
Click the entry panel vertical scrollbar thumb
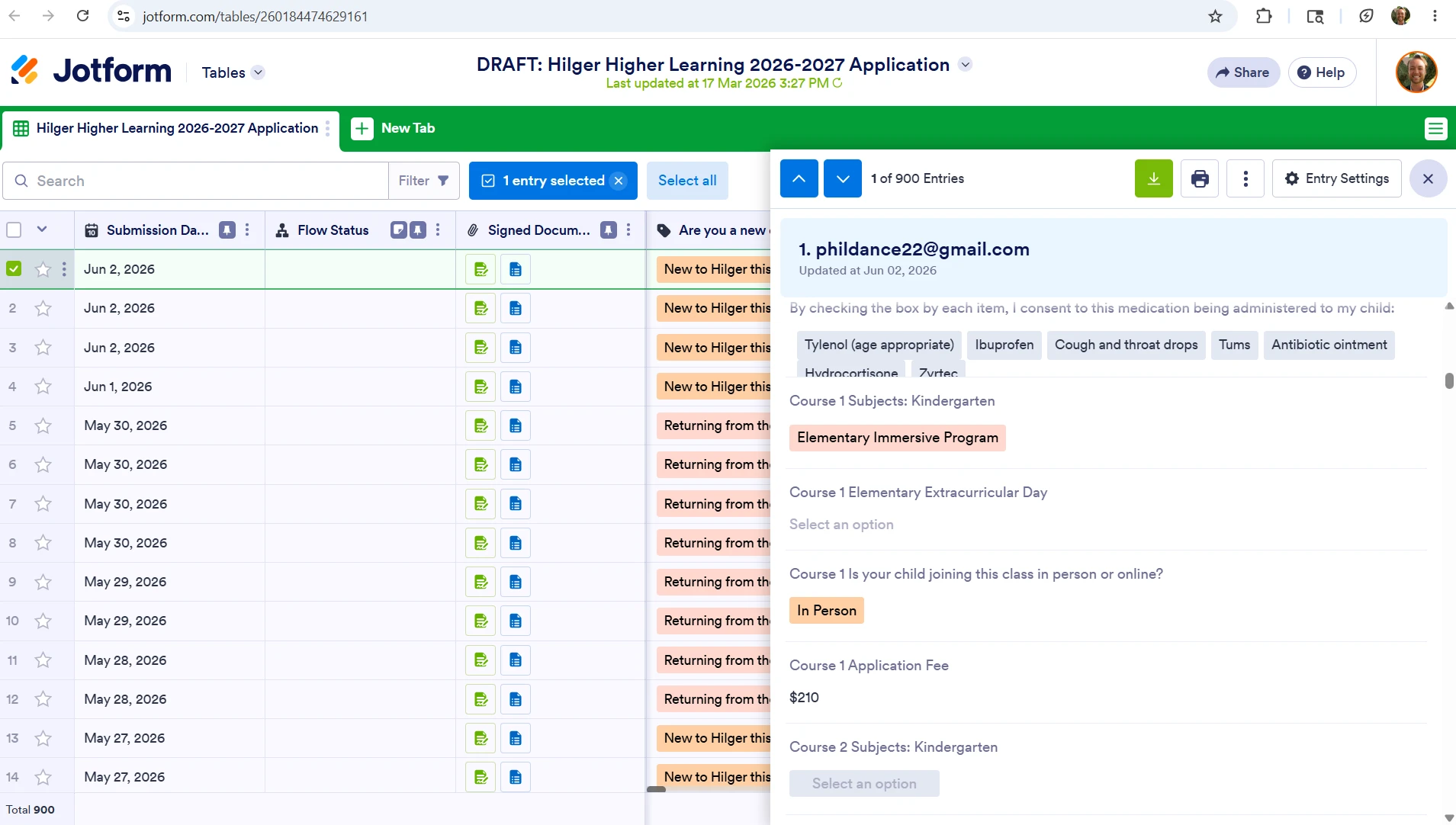[x=1449, y=380]
